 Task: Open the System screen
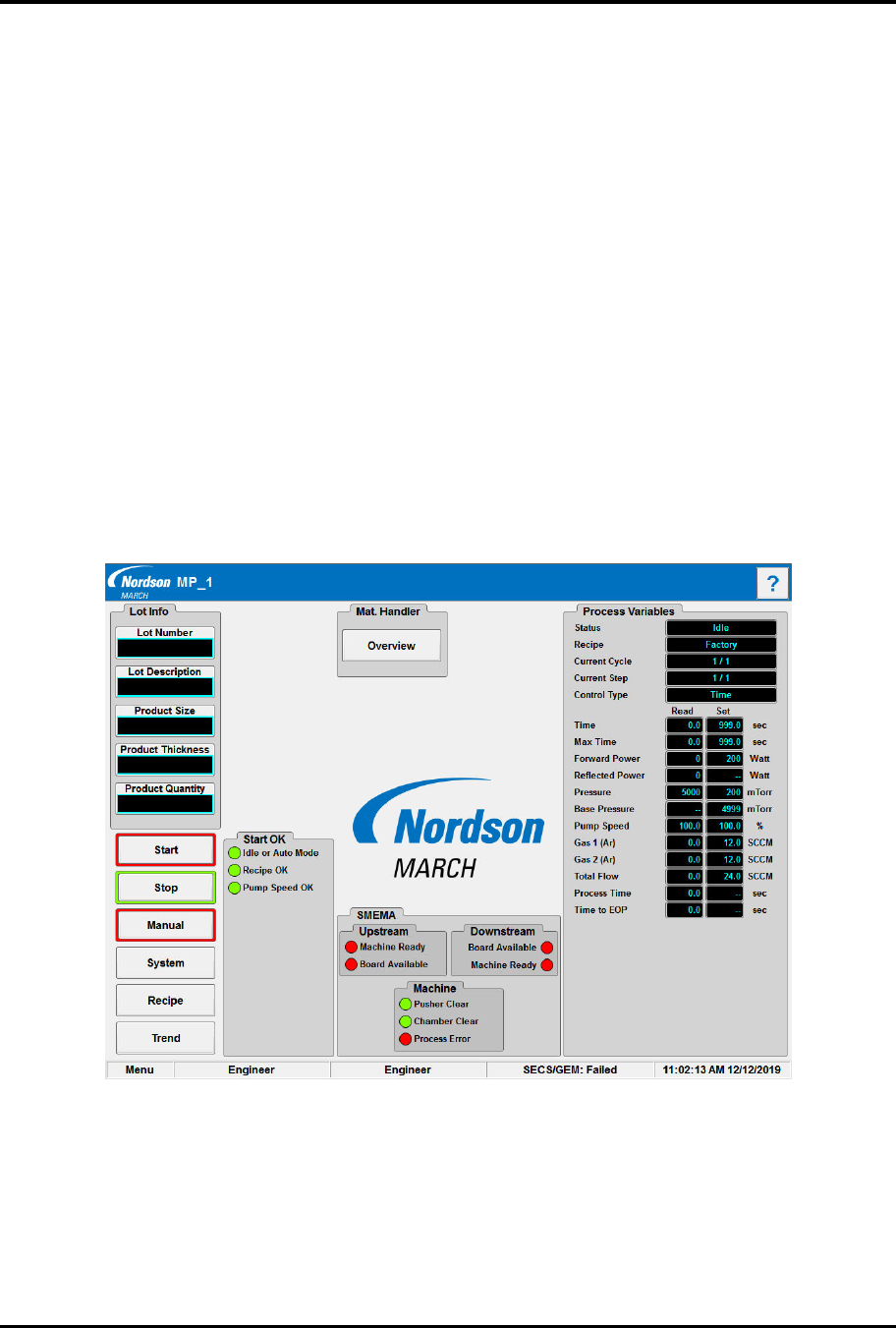pyautogui.click(x=165, y=963)
